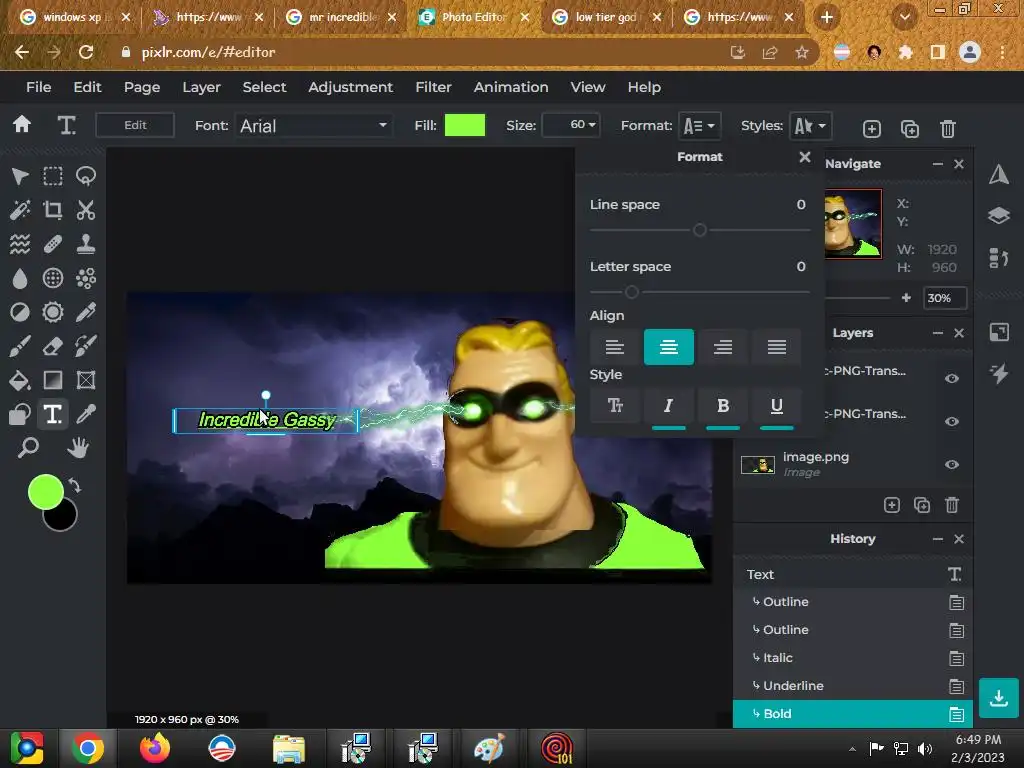
Task: Select the Cutout scissors tool
Action: 86,210
